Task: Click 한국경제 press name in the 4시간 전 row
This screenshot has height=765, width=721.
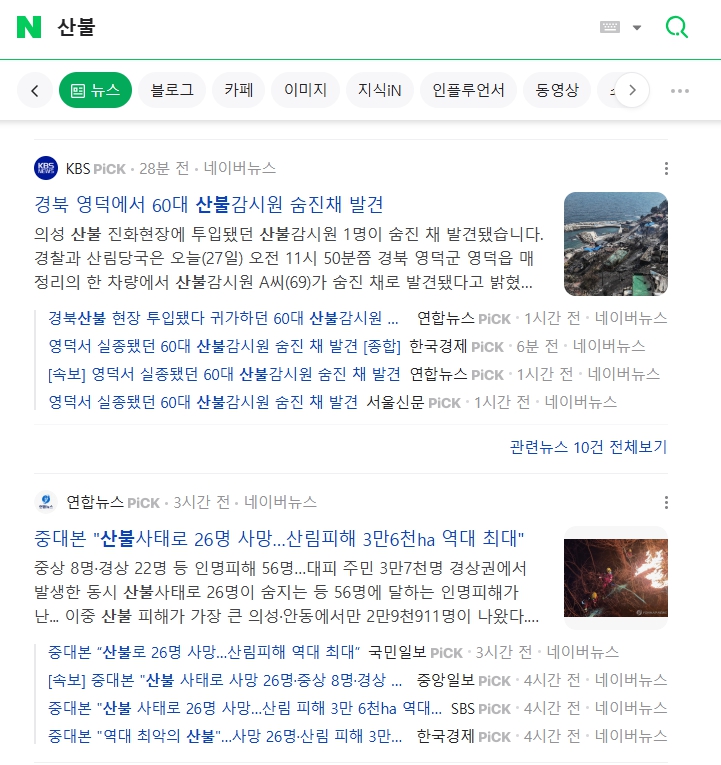Action: tap(445, 736)
